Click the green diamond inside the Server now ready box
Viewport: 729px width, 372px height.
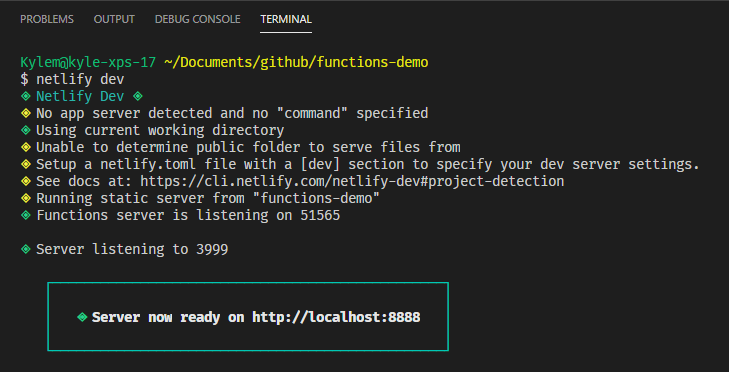pyautogui.click(x=82, y=317)
